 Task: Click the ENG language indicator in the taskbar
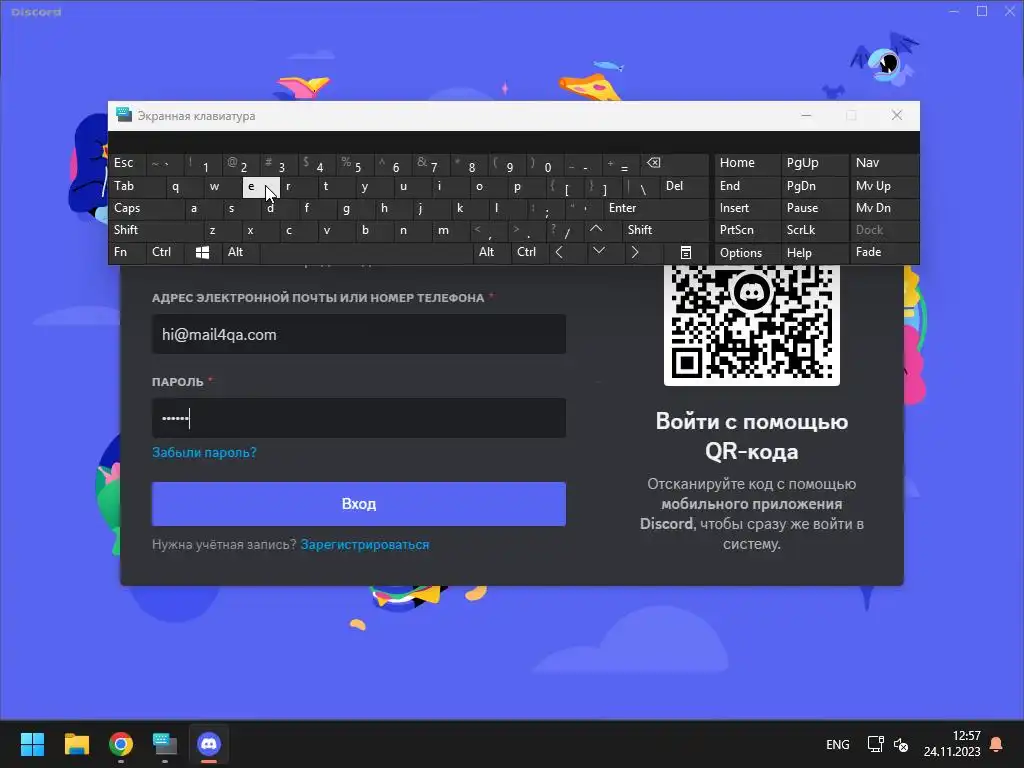[x=837, y=744]
